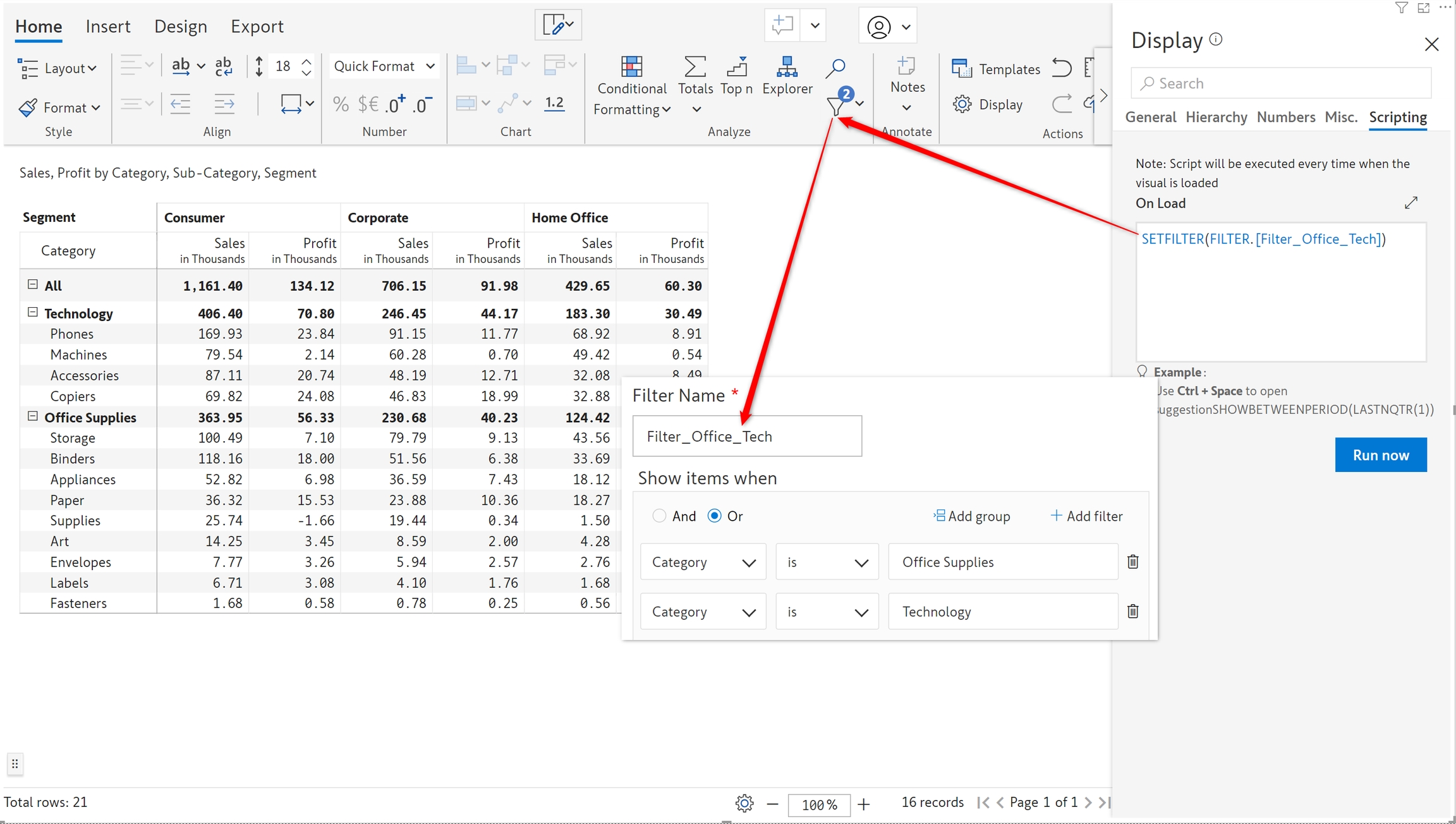Select the Top n icon
The height and width of the screenshot is (824, 1456).
736,67
